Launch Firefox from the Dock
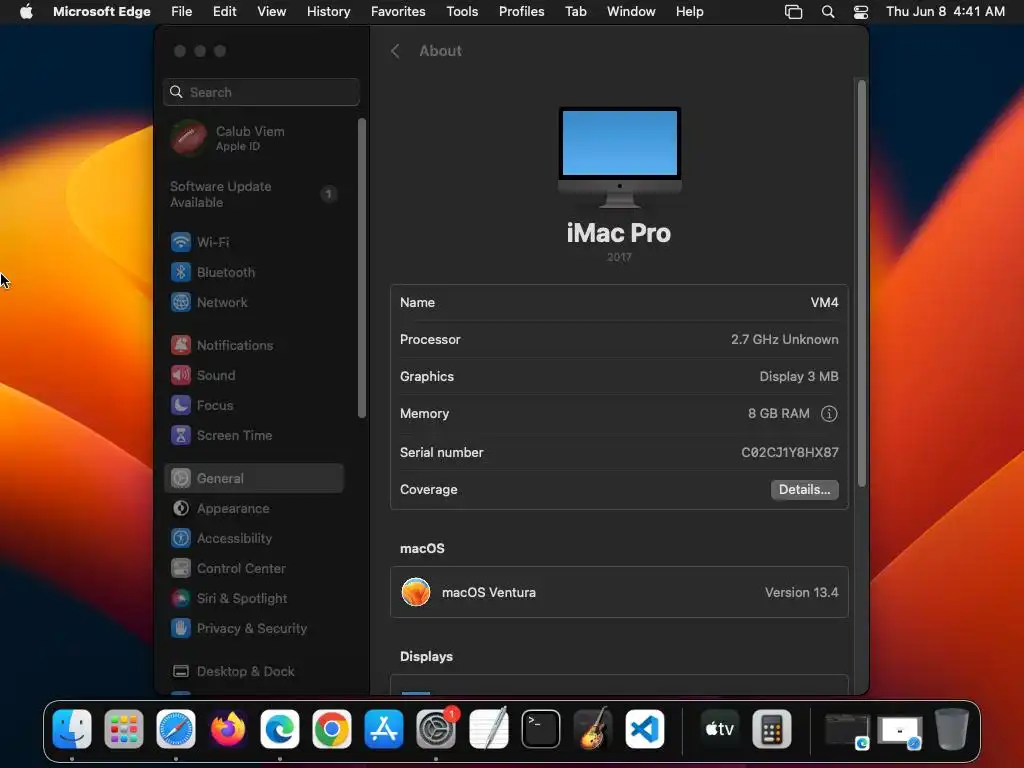This screenshot has height=768, width=1024. point(228,729)
